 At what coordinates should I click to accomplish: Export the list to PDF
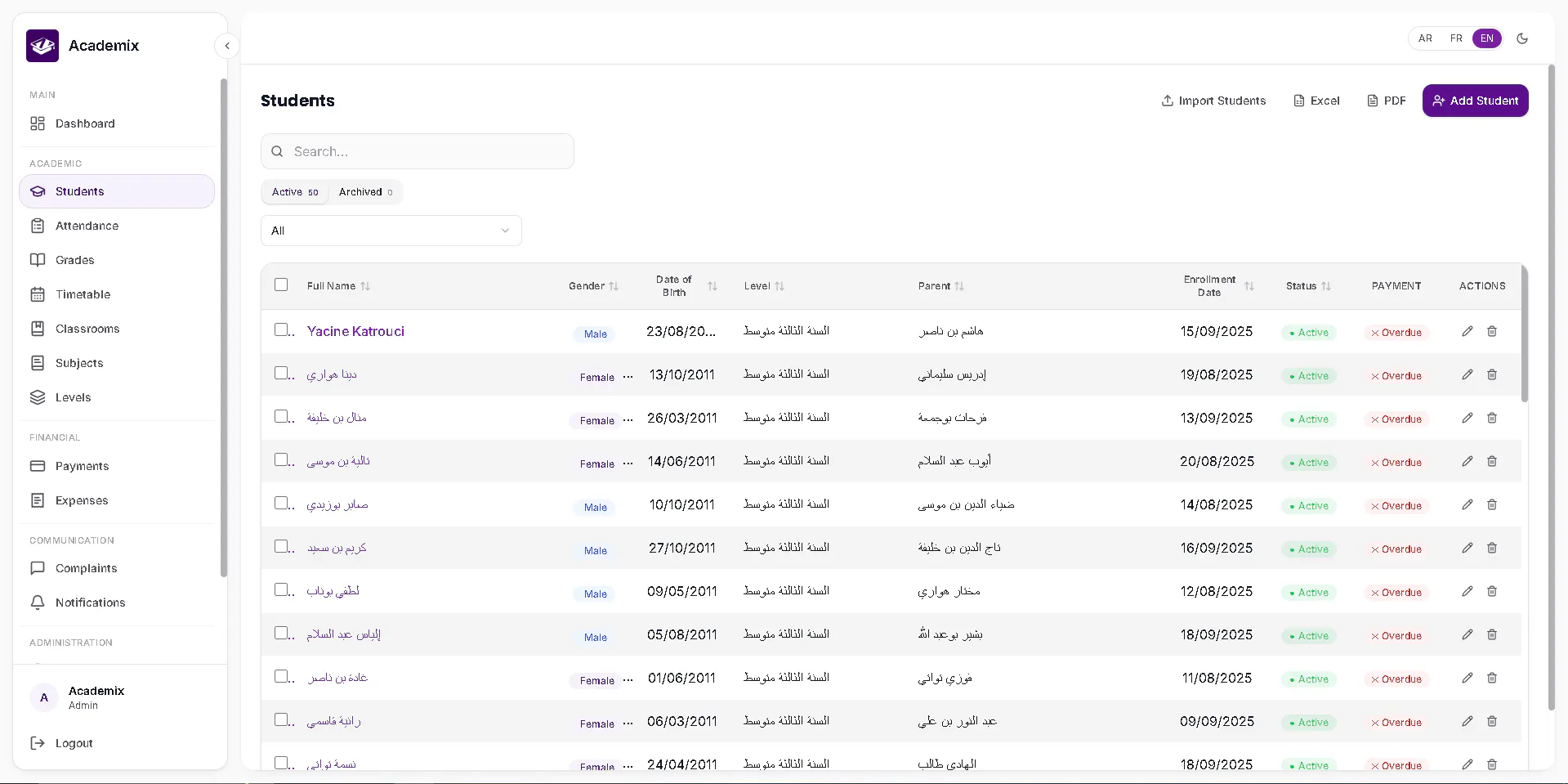pos(1387,101)
